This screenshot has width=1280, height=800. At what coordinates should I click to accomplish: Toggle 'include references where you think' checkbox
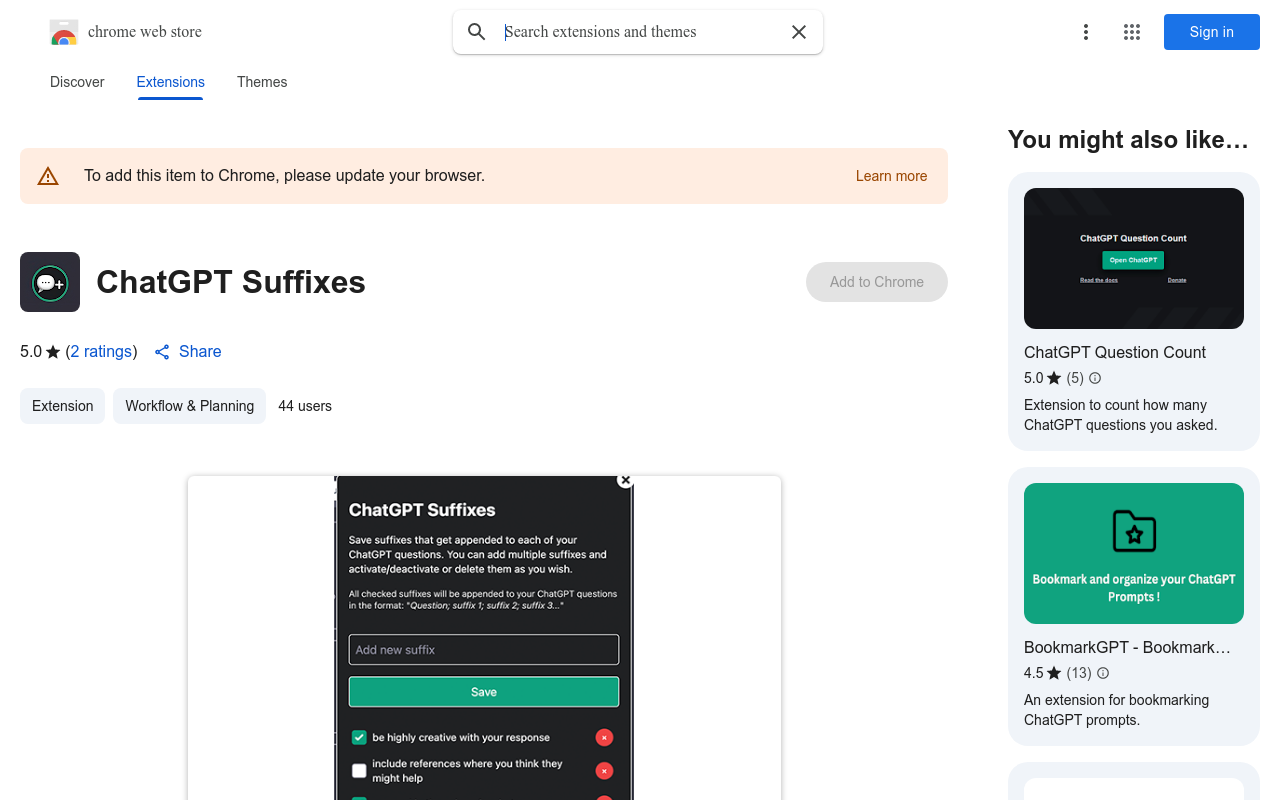point(360,771)
